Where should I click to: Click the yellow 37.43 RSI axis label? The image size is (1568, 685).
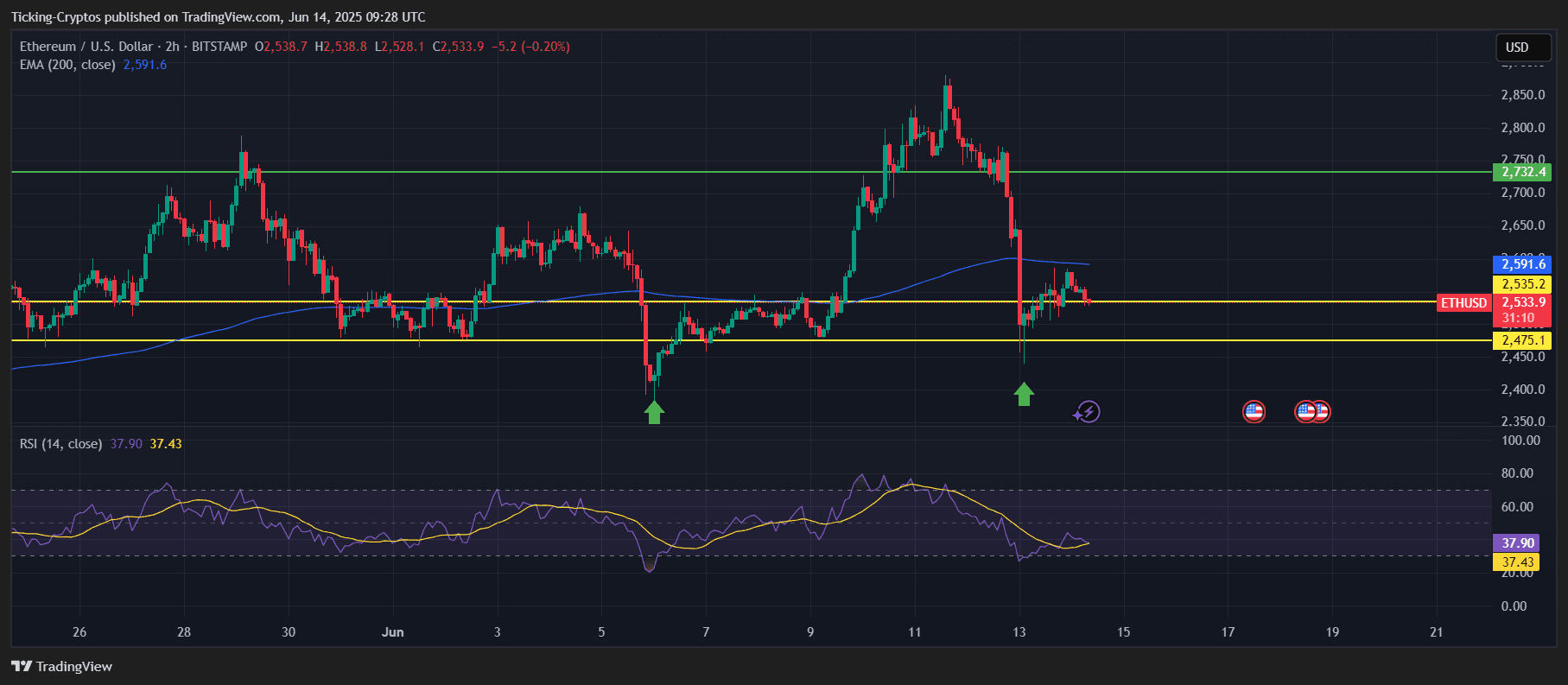(1517, 562)
